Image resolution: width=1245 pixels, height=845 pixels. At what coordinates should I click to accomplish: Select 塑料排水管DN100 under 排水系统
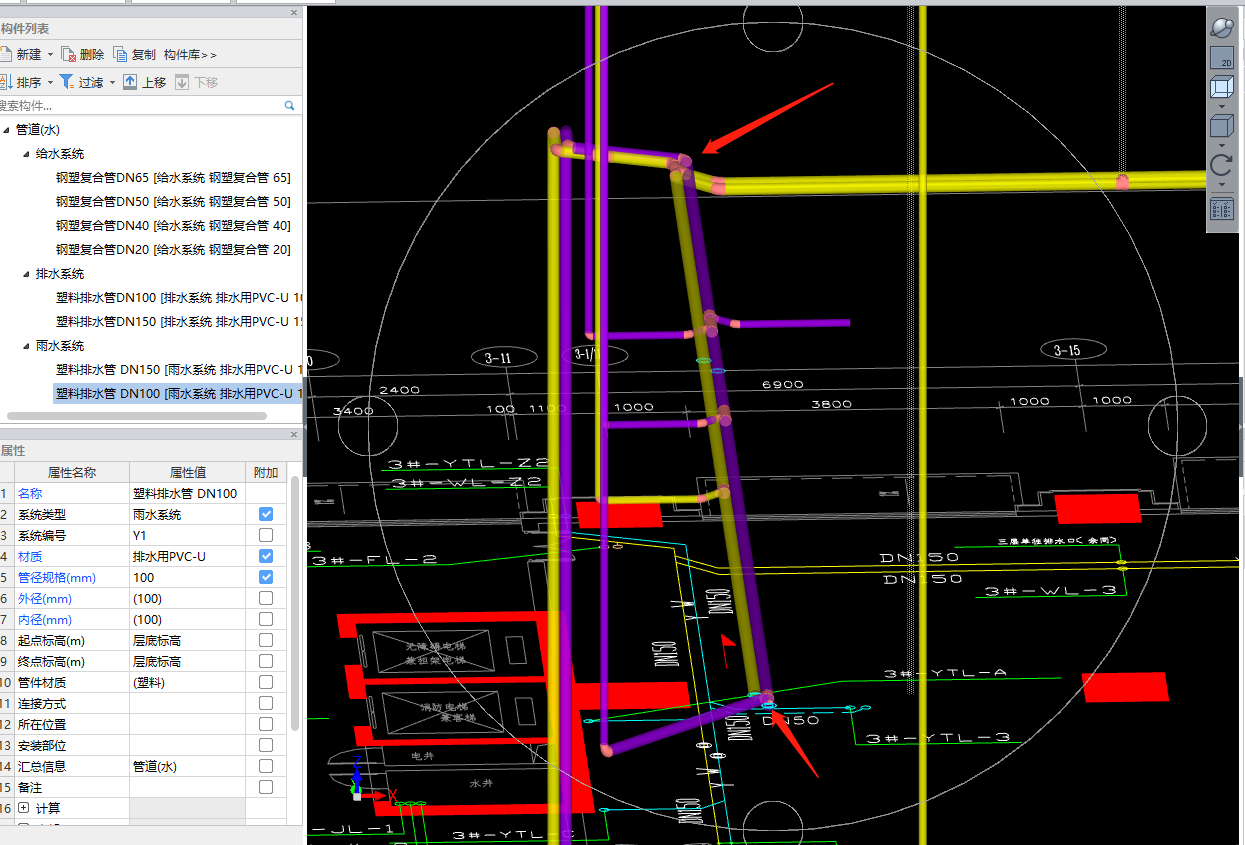179,298
